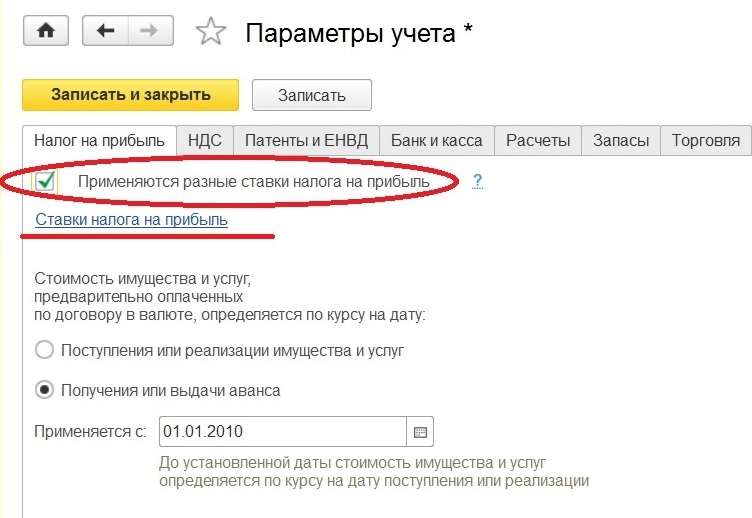The width and height of the screenshot is (752, 518).
Task: Open the calendar picker next to 01.01.2010
Action: (x=420, y=432)
